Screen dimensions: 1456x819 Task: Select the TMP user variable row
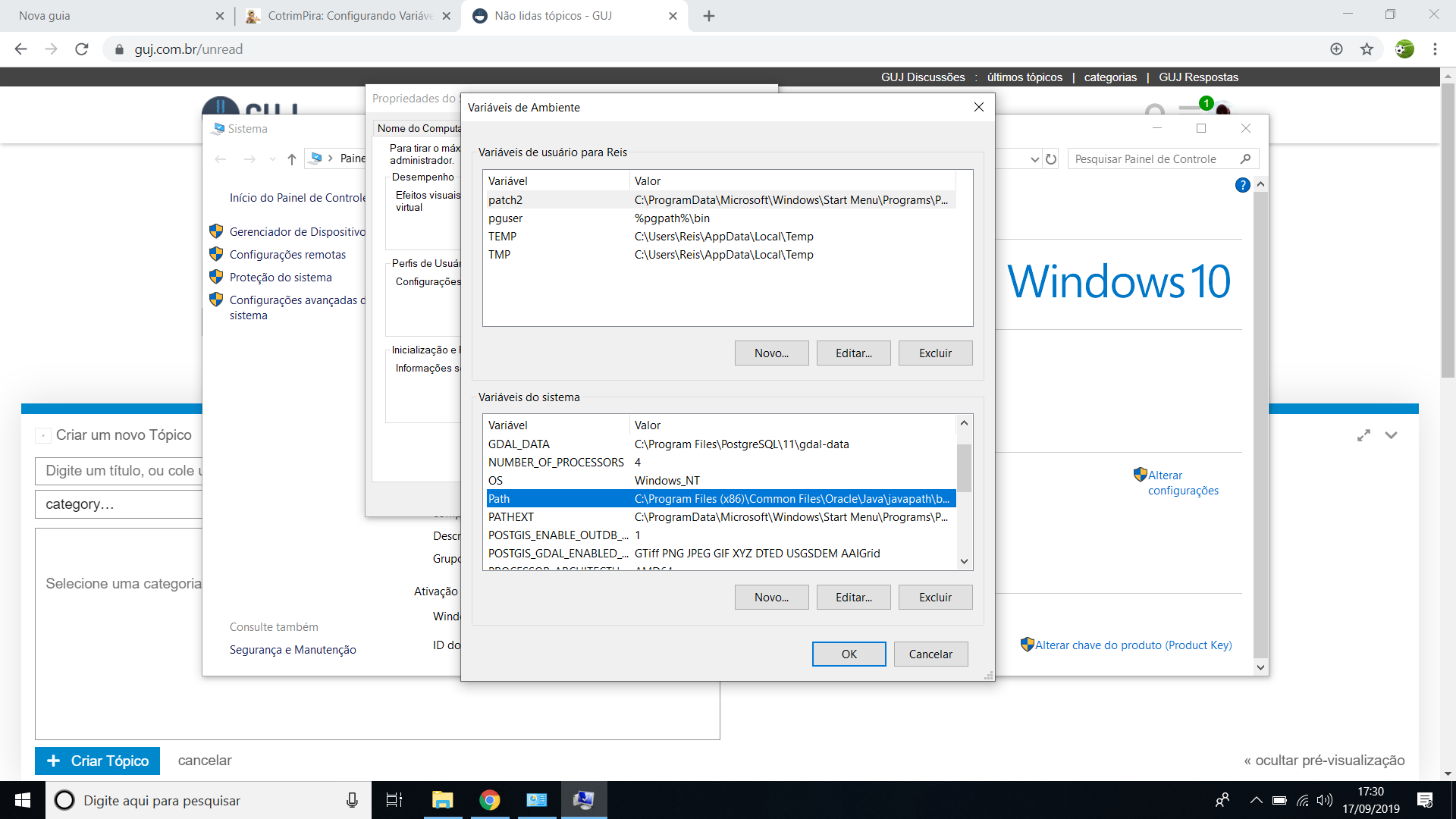720,255
